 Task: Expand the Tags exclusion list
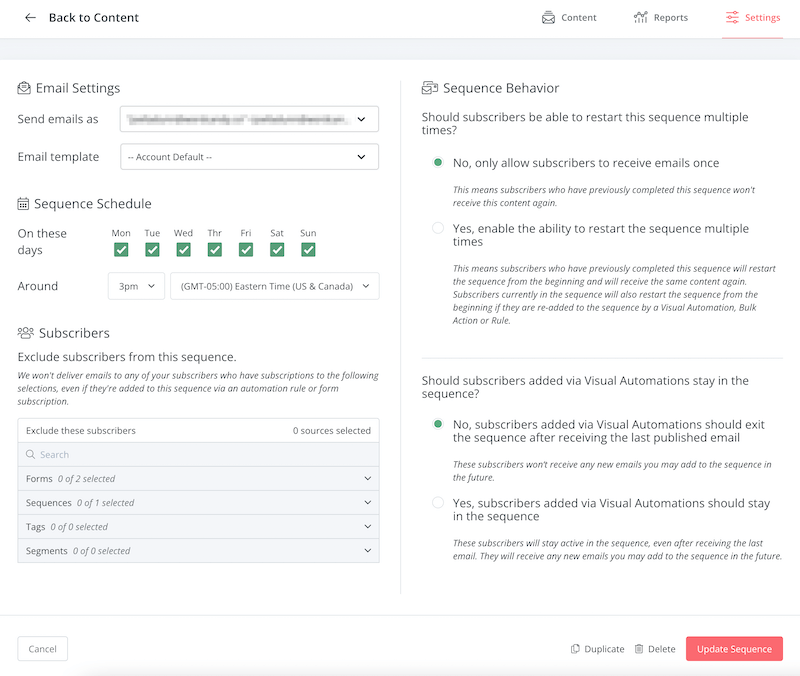(x=198, y=527)
